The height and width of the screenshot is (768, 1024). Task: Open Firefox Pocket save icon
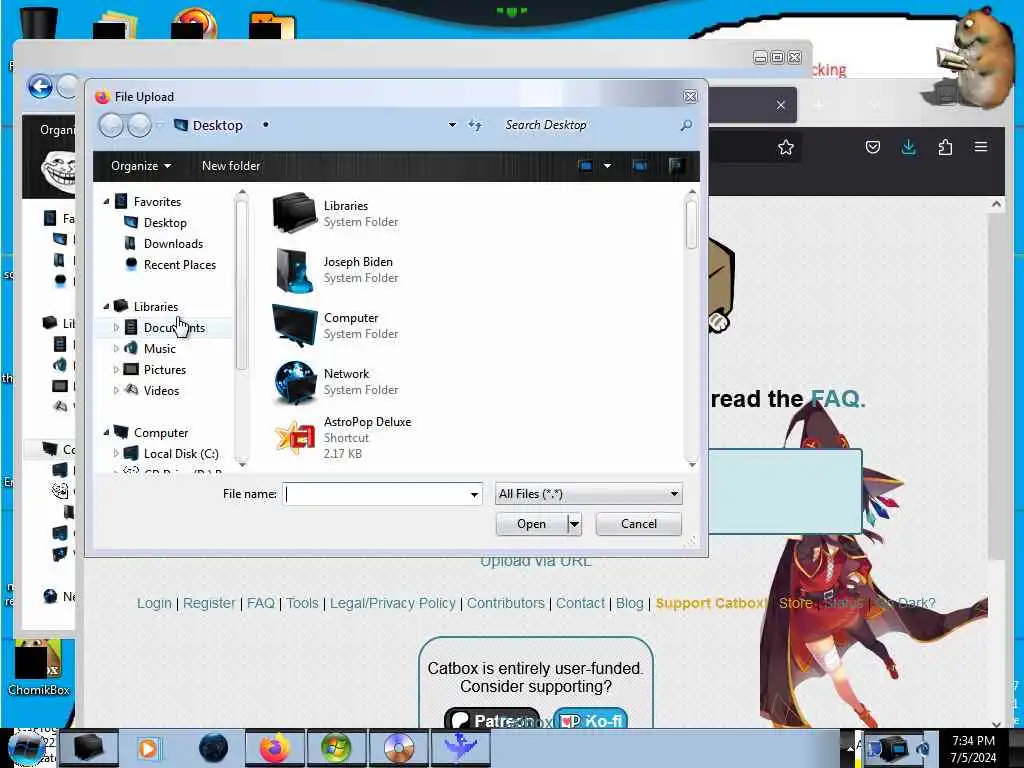(x=872, y=148)
